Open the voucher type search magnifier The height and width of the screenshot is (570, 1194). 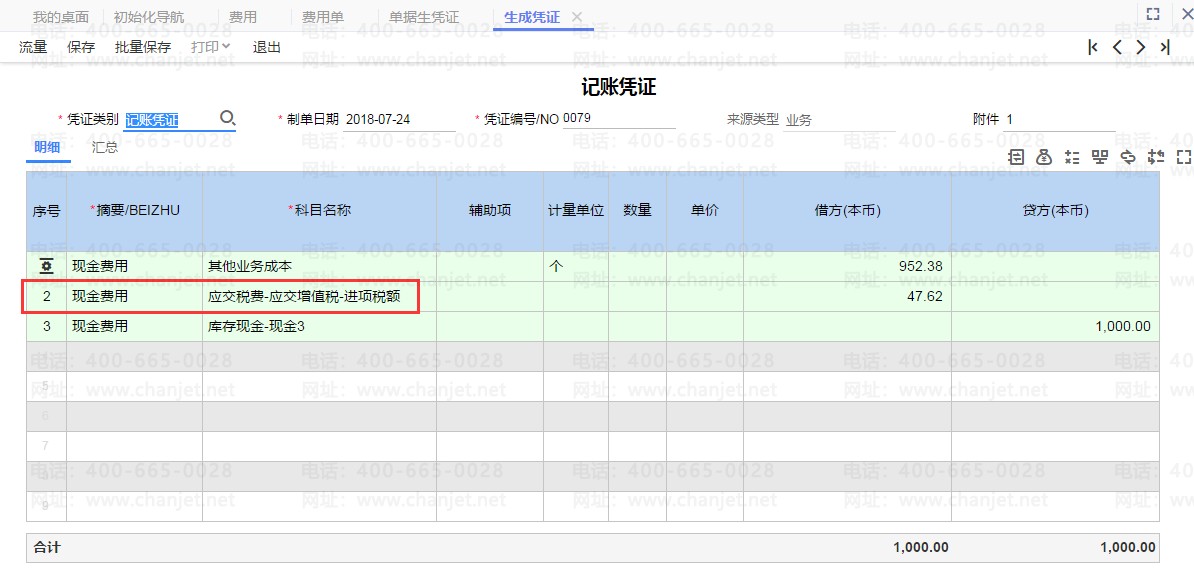227,119
